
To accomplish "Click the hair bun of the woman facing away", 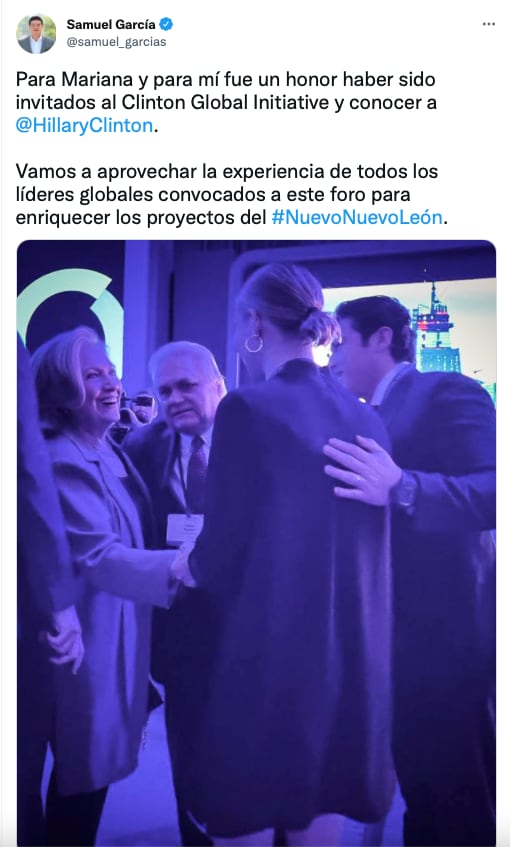I will 320,326.
